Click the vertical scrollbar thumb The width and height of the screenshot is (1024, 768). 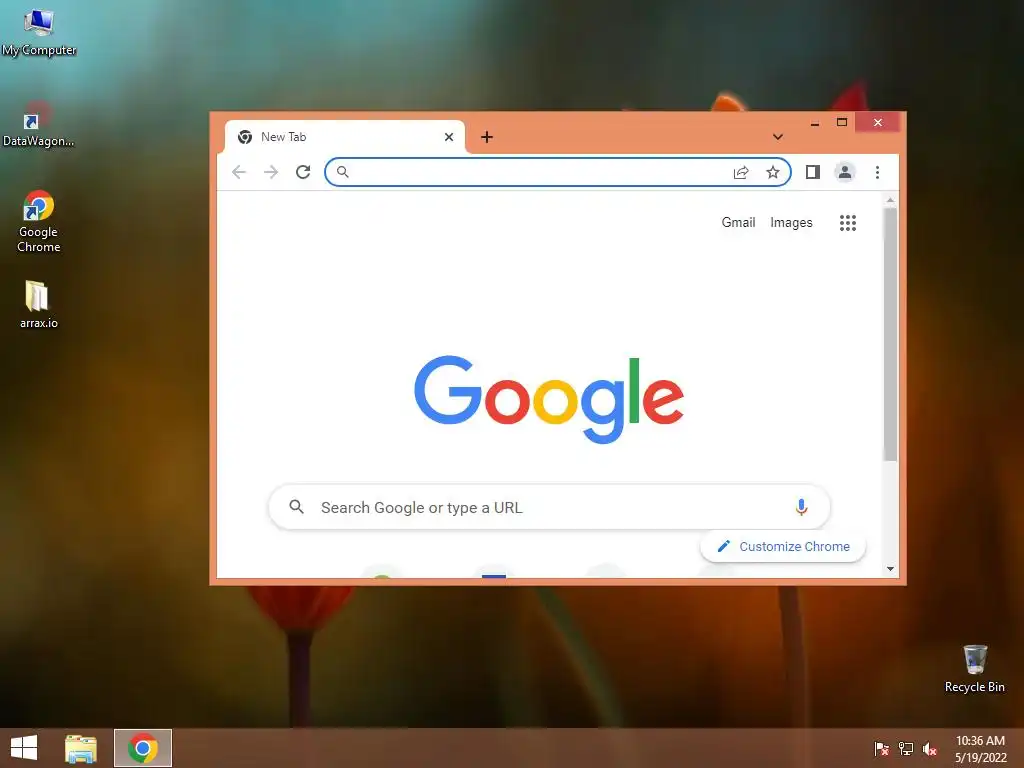click(890, 334)
